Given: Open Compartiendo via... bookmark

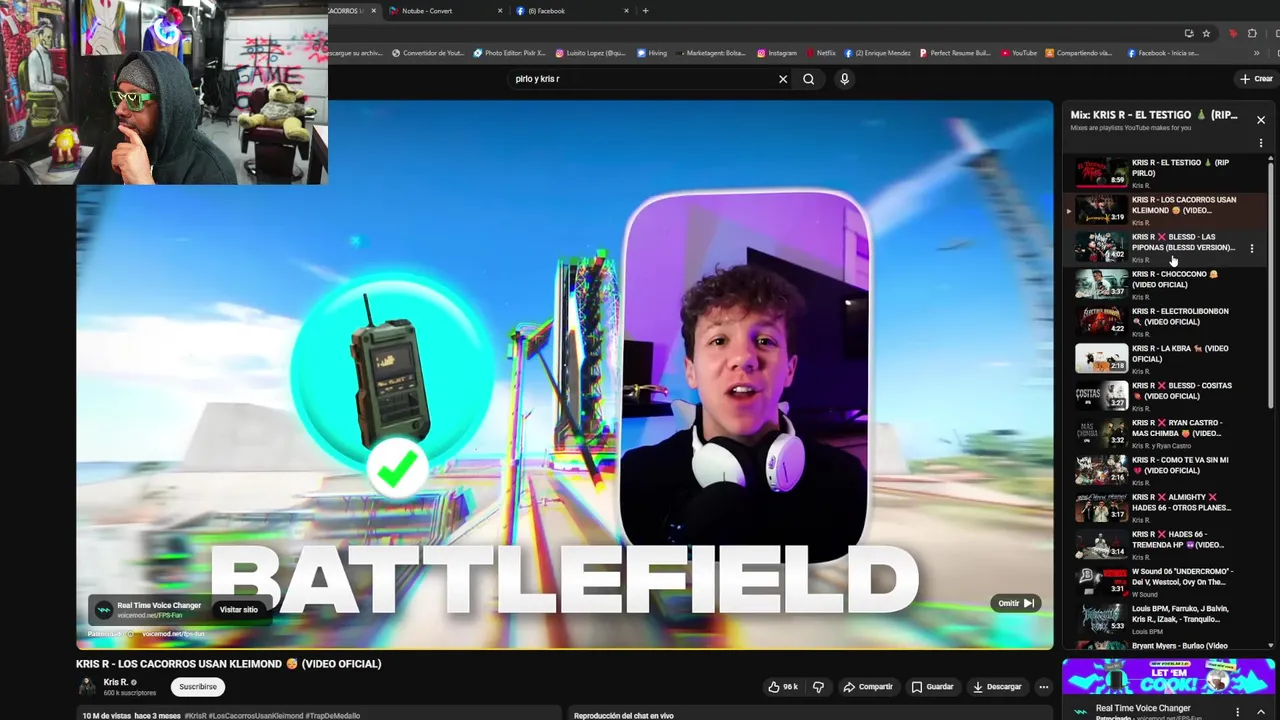Looking at the screenshot, I should pos(1079,53).
